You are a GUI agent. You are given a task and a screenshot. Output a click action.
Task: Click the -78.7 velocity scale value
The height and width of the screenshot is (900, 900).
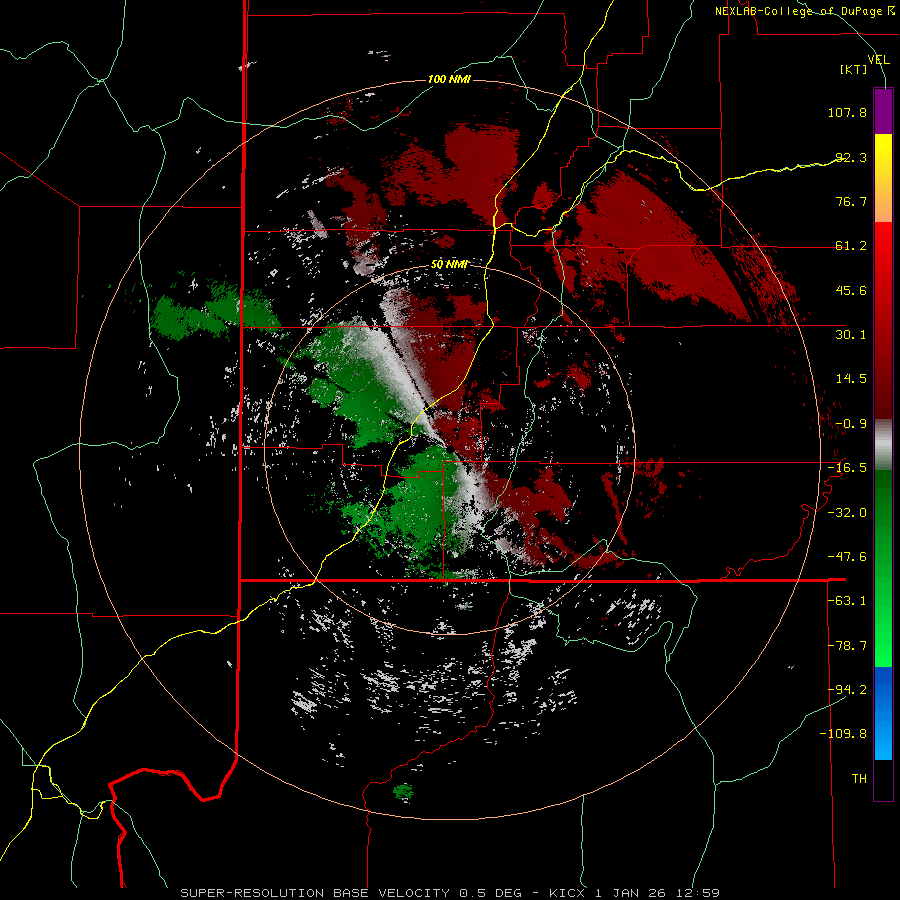tap(847, 645)
